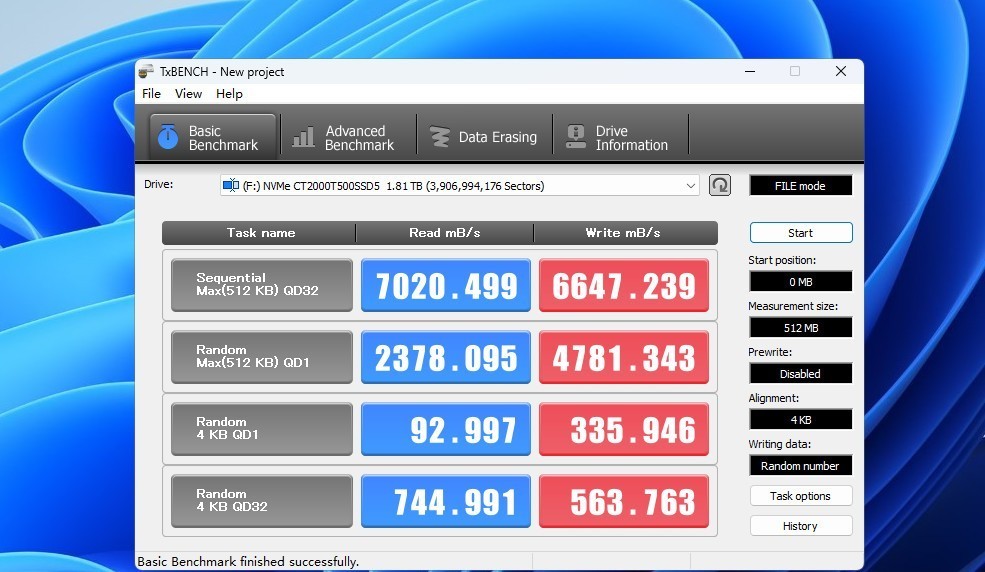This screenshot has width=985, height=572.
Task: Click the TxBENCH - New project window title
Action: (x=222, y=72)
